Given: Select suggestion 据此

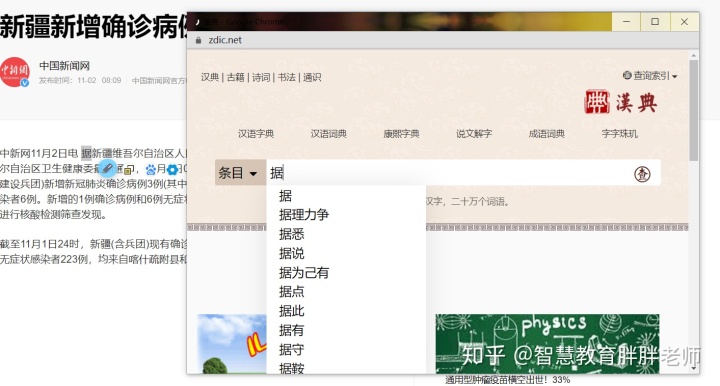Looking at the screenshot, I should pos(346,311).
